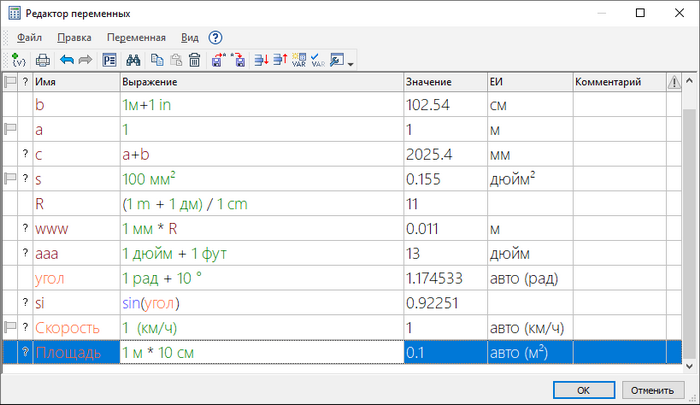Open the Файл menu
The image size is (700, 405).
coord(29,37)
